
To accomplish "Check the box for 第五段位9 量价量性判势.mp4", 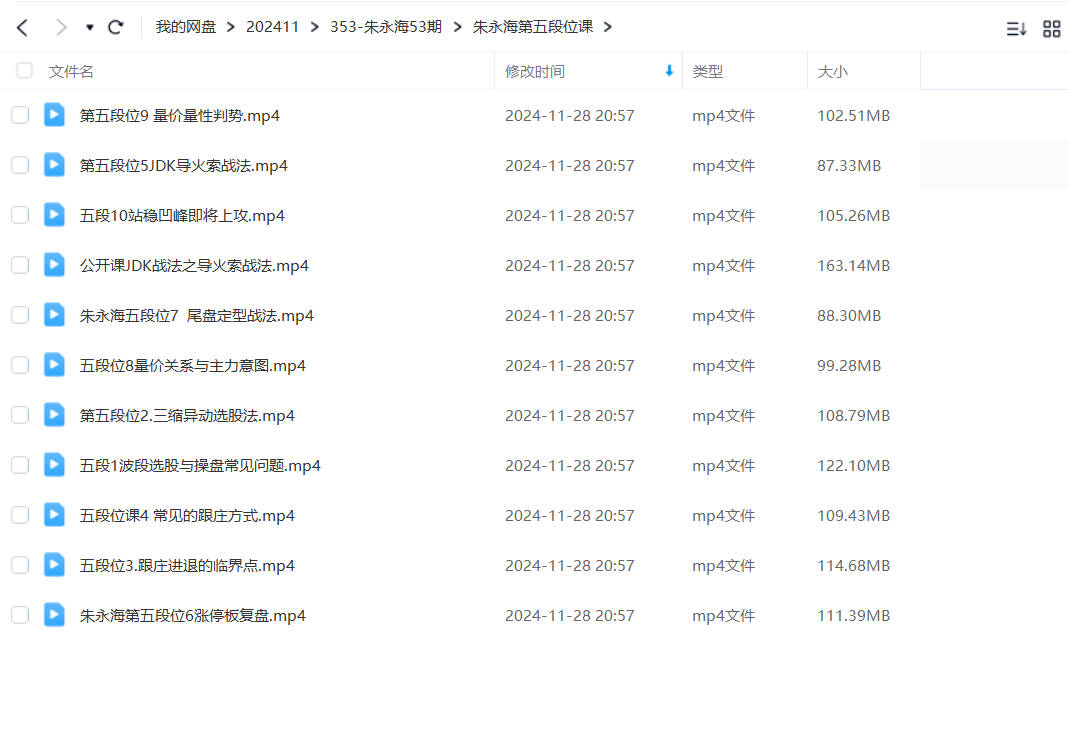I will point(20,115).
